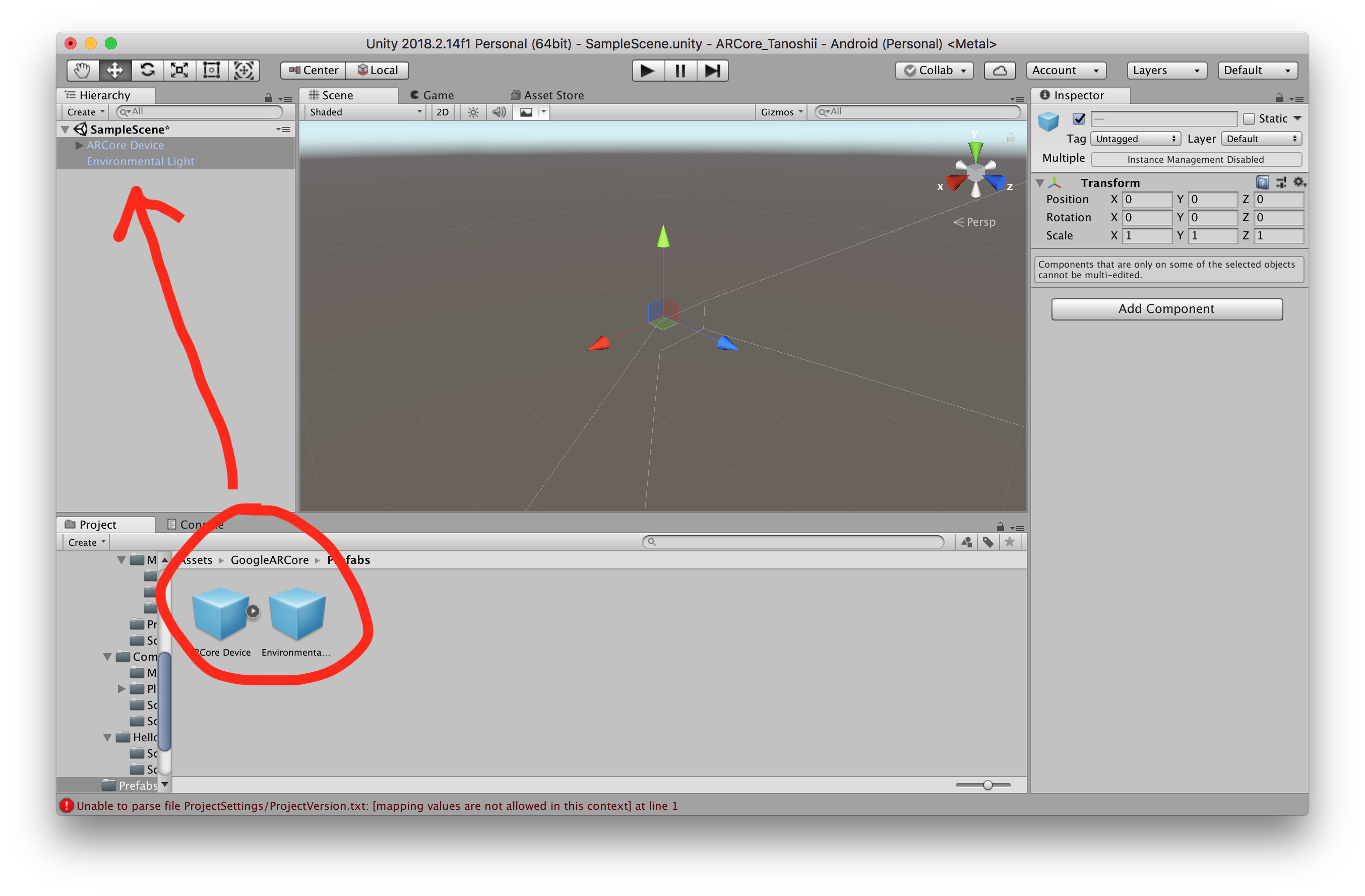This screenshot has height=896, width=1365.
Task: Click the Step forward button
Action: (x=712, y=71)
